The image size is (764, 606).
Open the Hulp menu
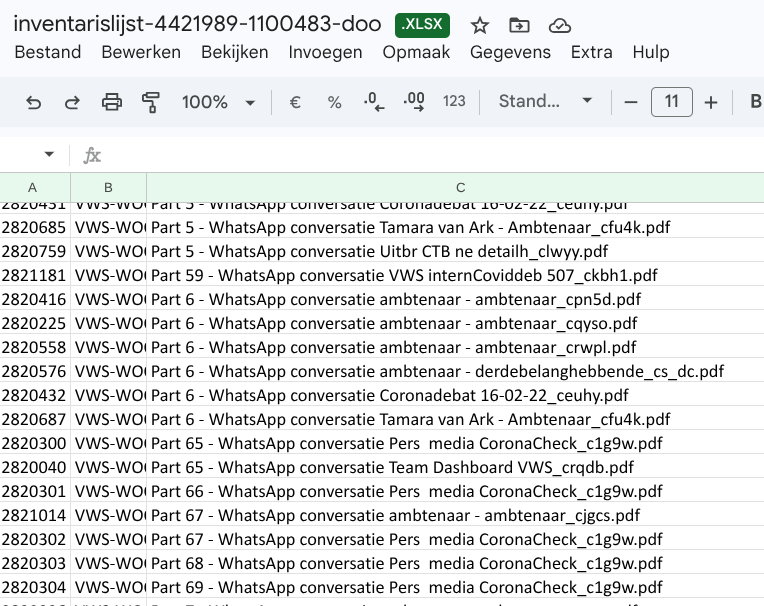tap(651, 52)
